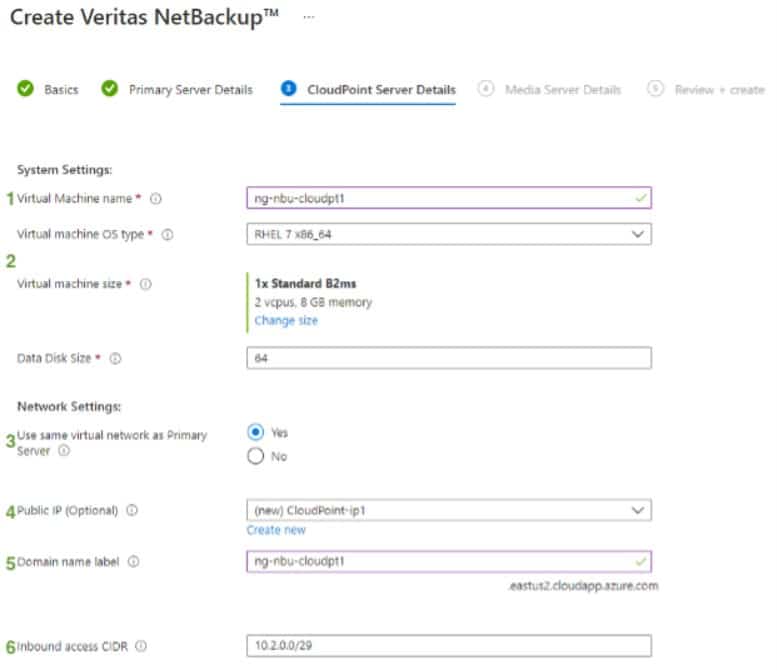Click the "System Settings:" heading

64,170
